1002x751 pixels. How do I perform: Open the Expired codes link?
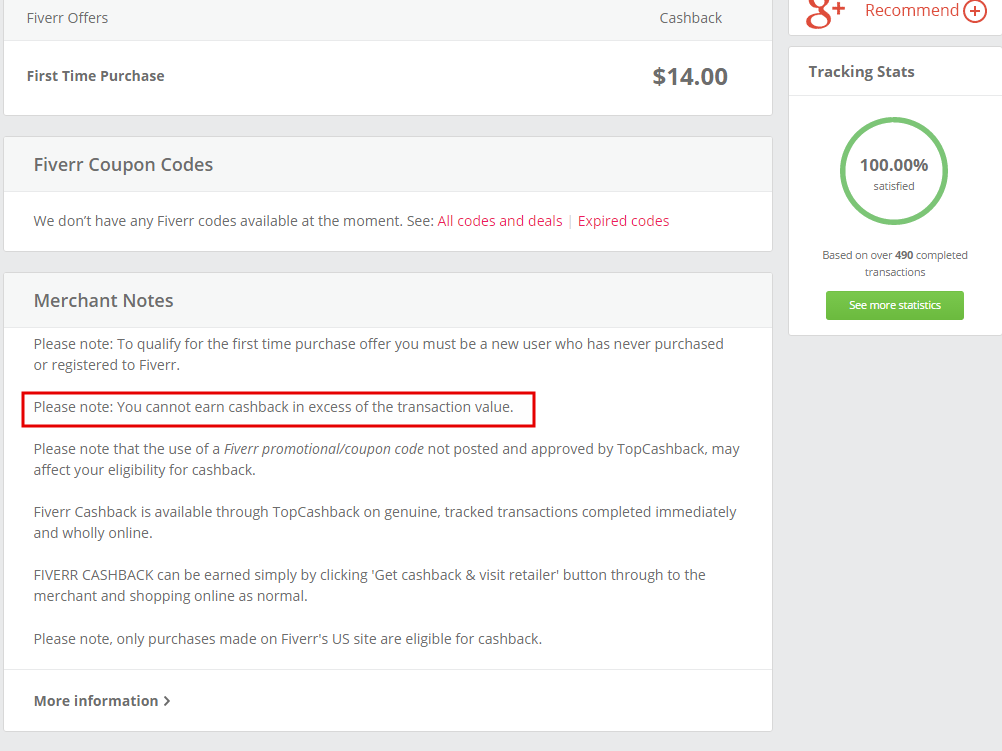tap(623, 221)
